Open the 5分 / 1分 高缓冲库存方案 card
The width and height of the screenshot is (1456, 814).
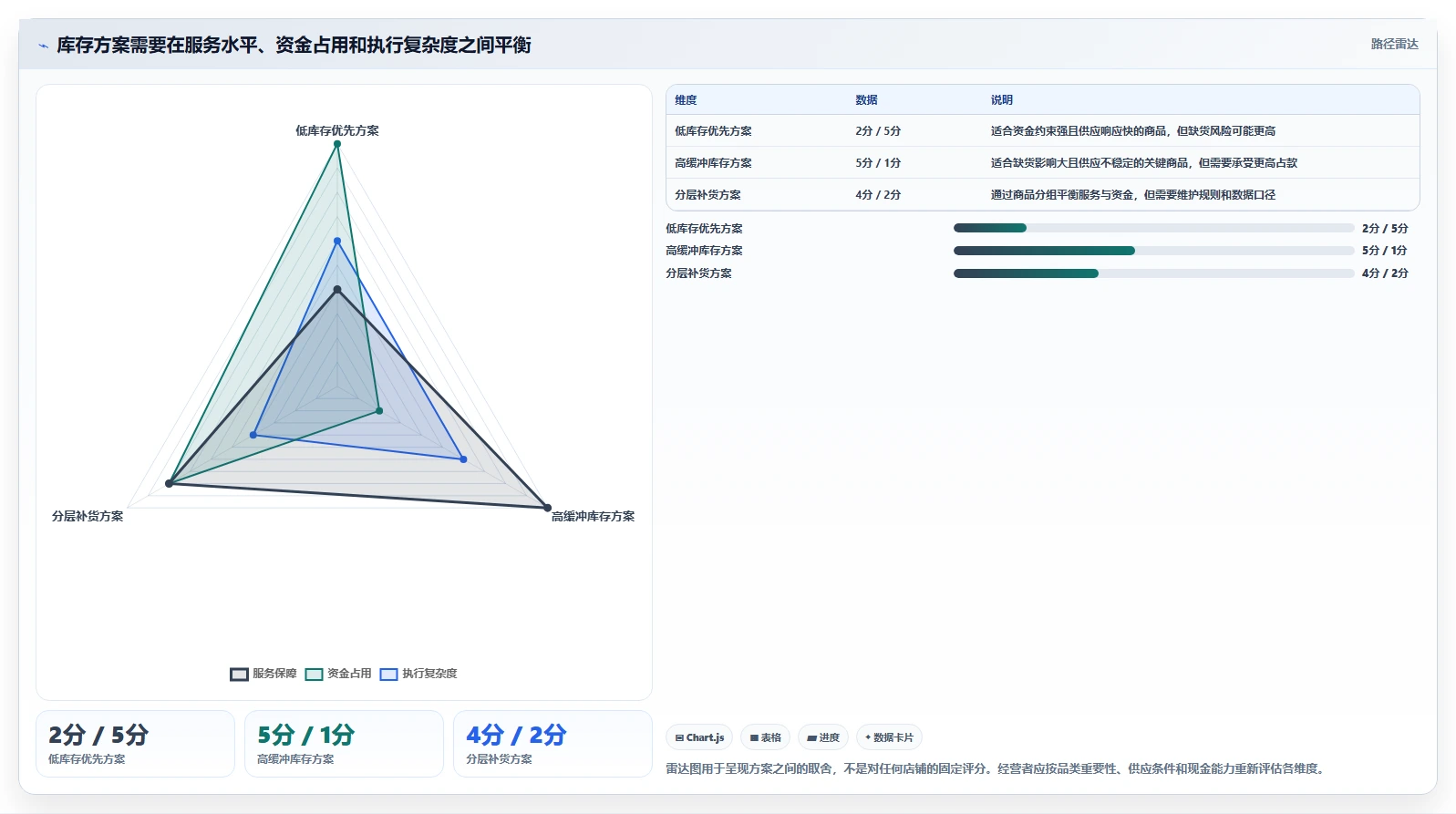coord(344,744)
